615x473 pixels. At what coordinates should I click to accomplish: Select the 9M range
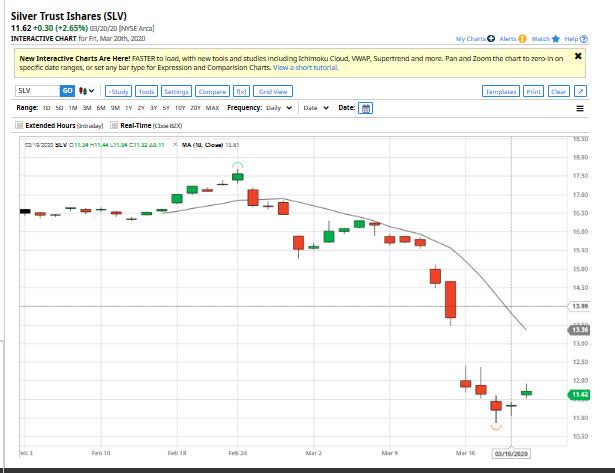pos(115,108)
